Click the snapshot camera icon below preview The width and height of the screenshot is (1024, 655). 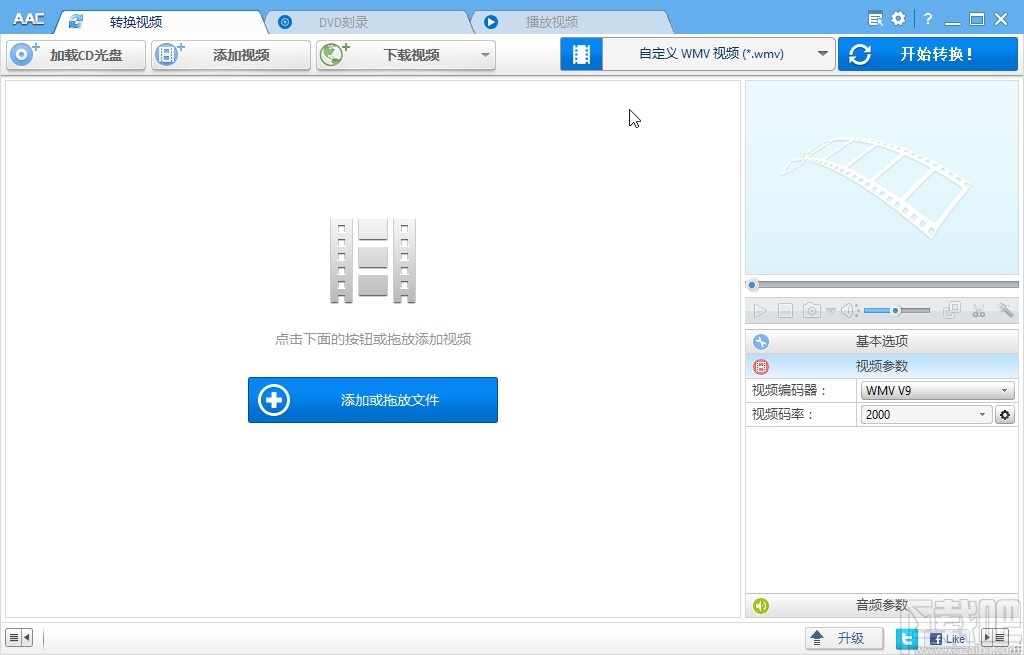[813, 310]
